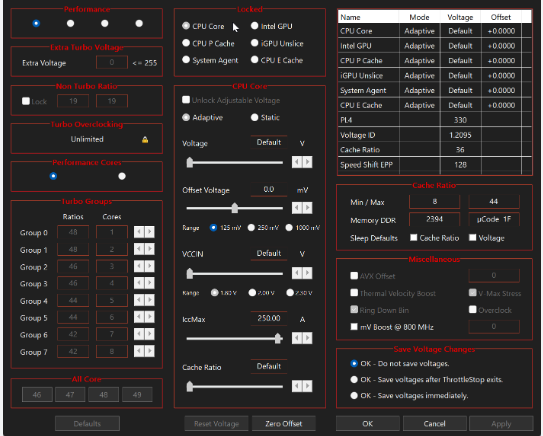Nudge VCCIN right arrow
The image size is (543, 436).
[307, 273]
